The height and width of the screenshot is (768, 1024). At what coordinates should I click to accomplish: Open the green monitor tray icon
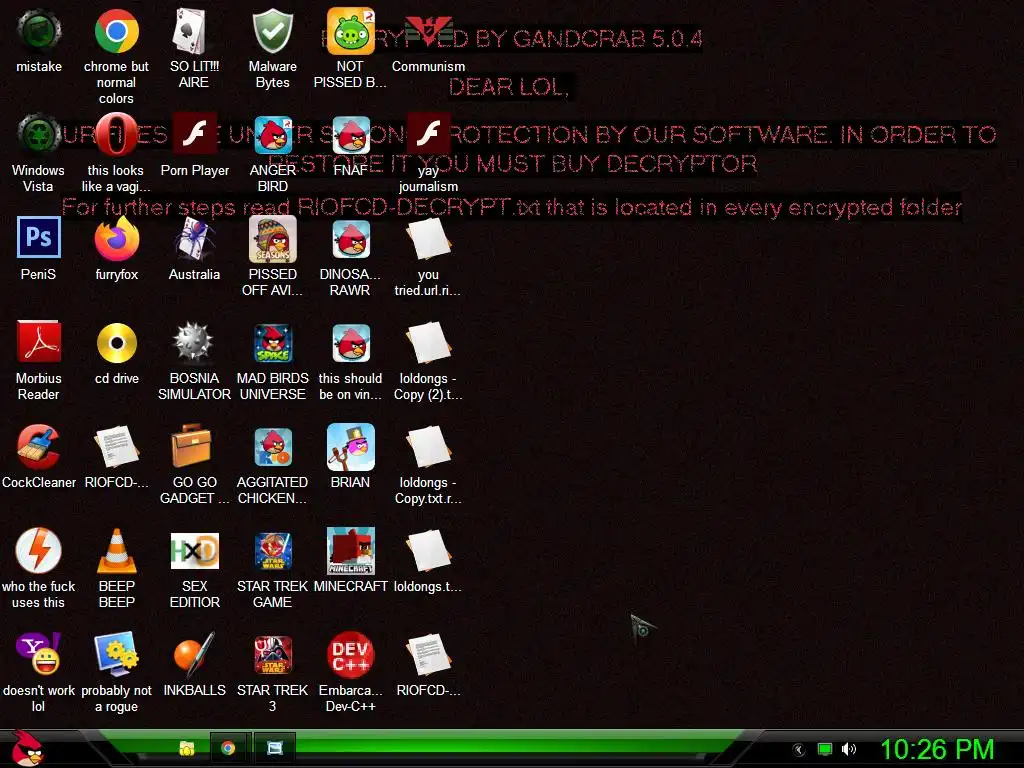[x=825, y=750]
